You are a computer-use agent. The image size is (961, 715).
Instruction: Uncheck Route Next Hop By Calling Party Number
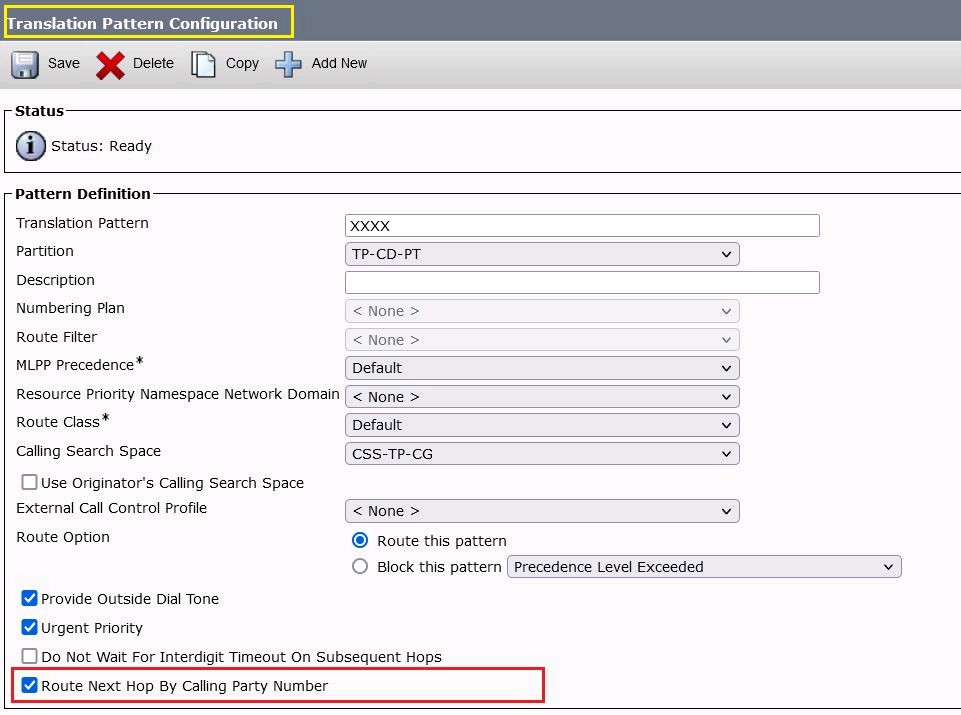pos(29,685)
